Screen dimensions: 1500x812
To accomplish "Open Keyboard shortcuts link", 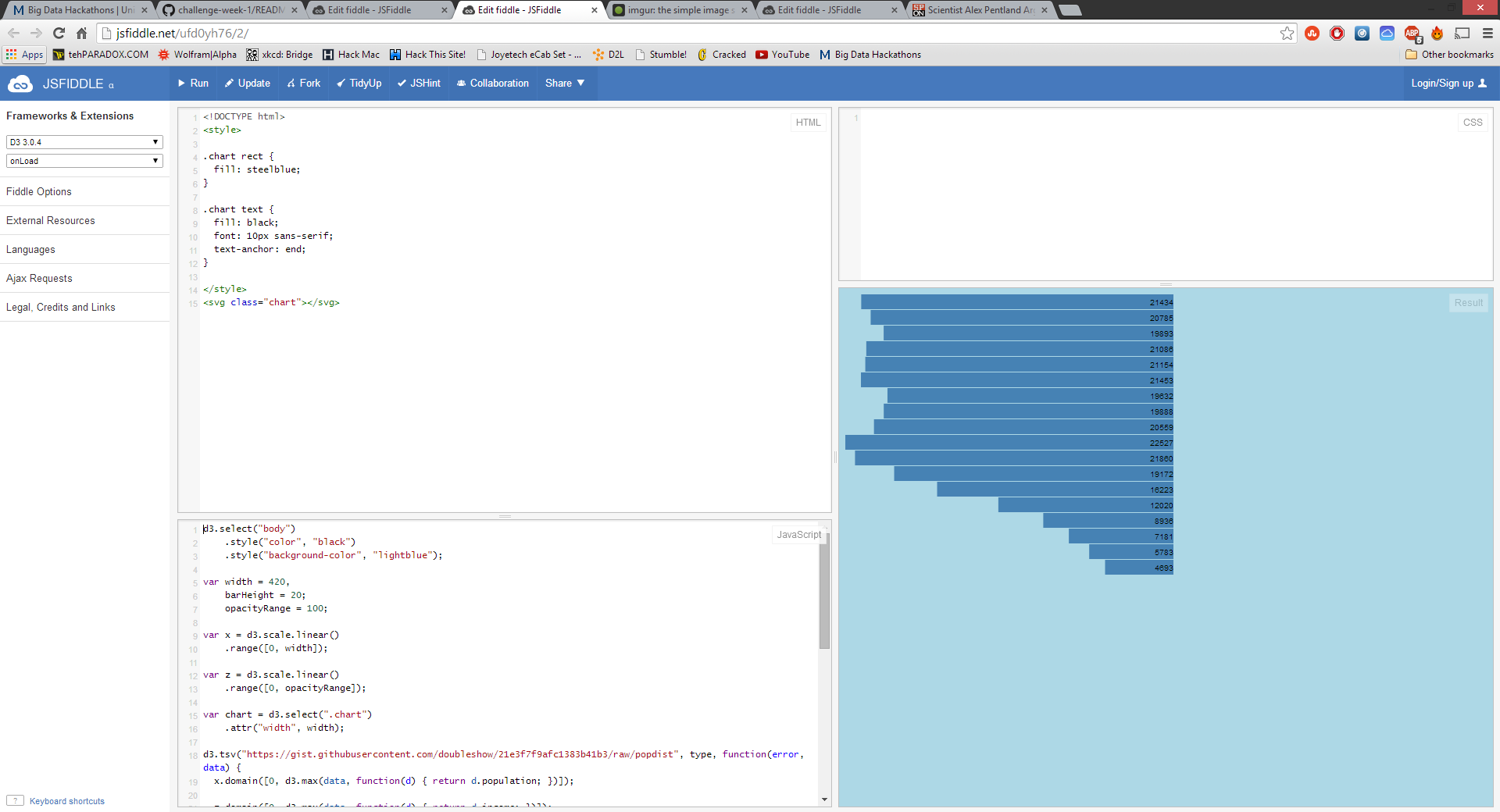I will pos(67,801).
